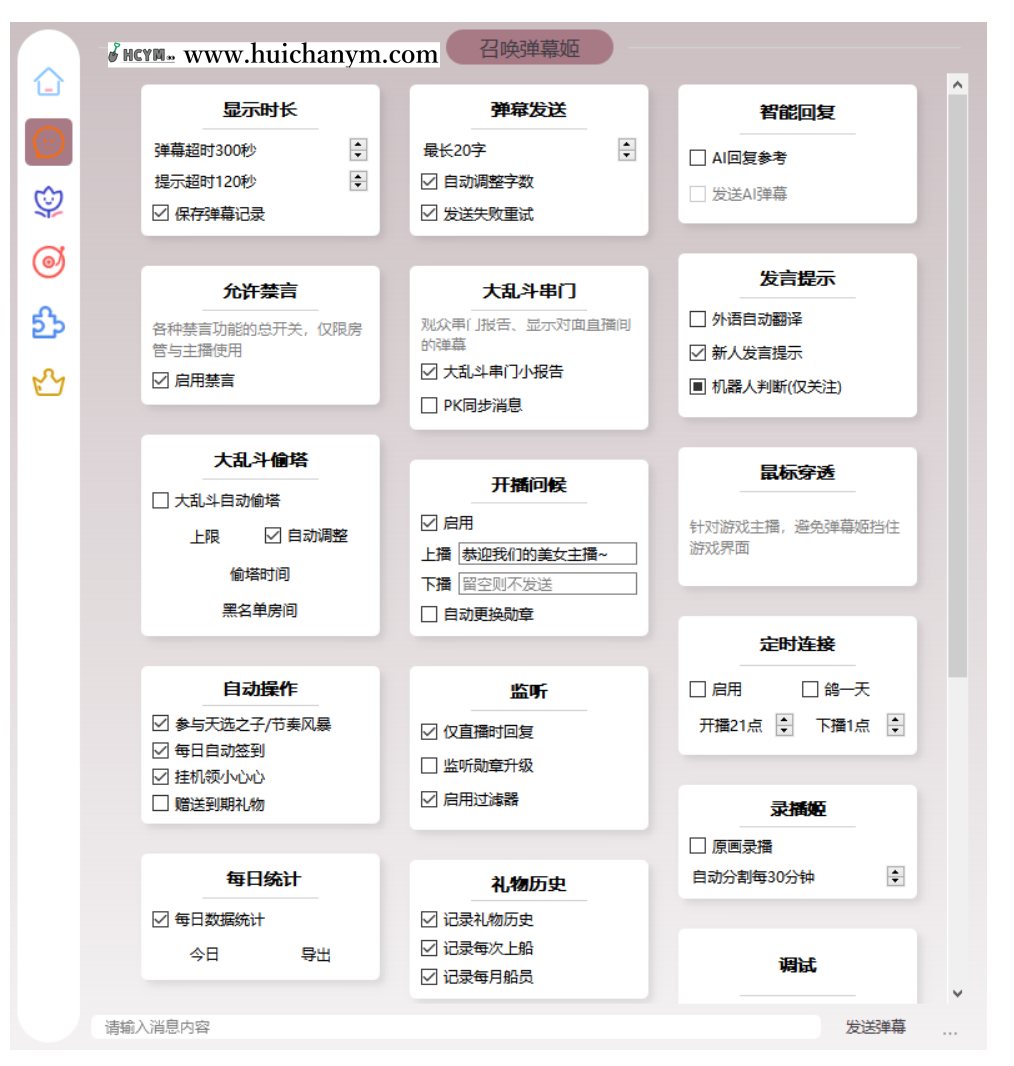The height and width of the screenshot is (1066, 1014).
Task: Select the home icon in the sidebar
Action: (x=47, y=83)
